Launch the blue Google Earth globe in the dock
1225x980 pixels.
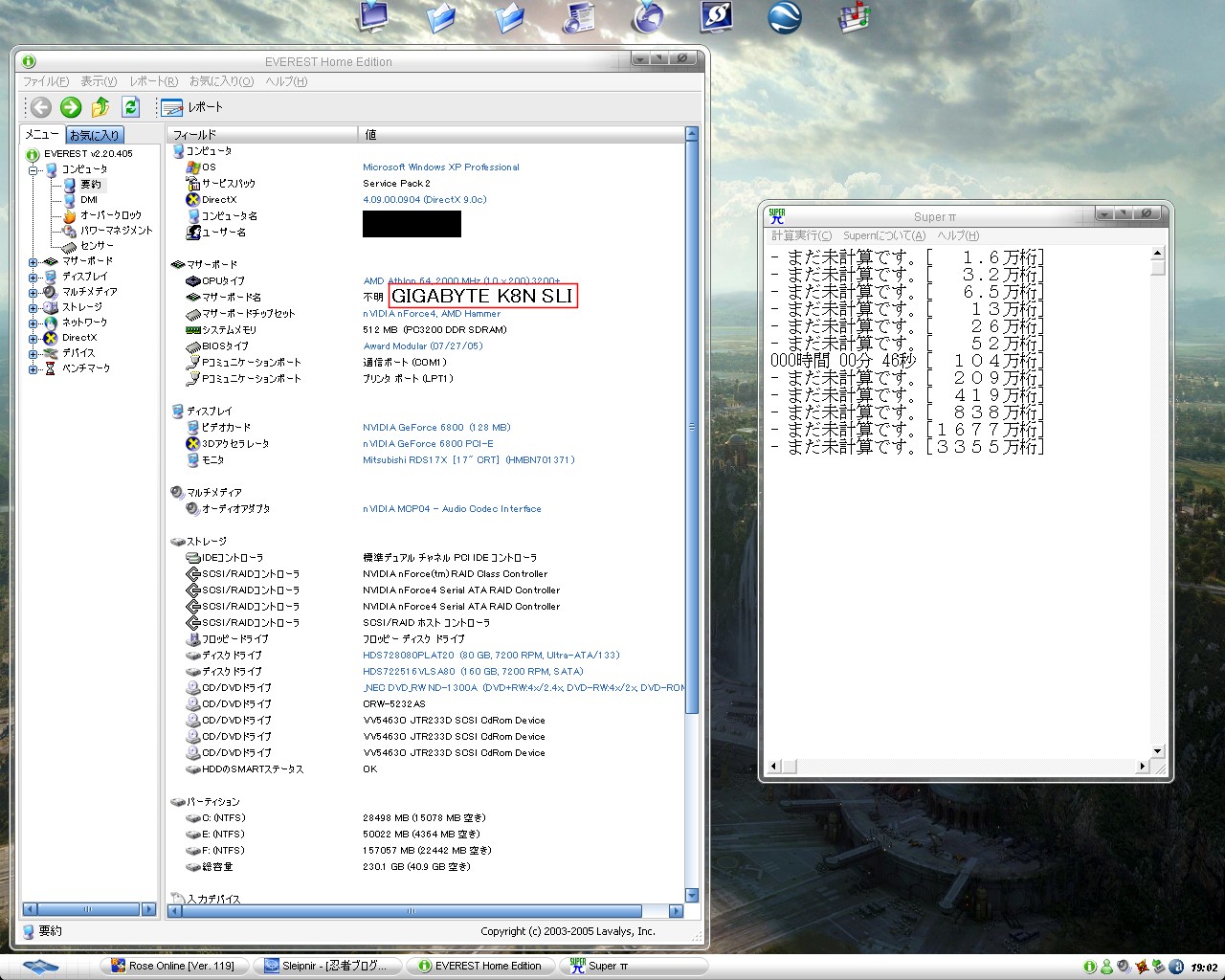pyautogui.click(x=786, y=16)
